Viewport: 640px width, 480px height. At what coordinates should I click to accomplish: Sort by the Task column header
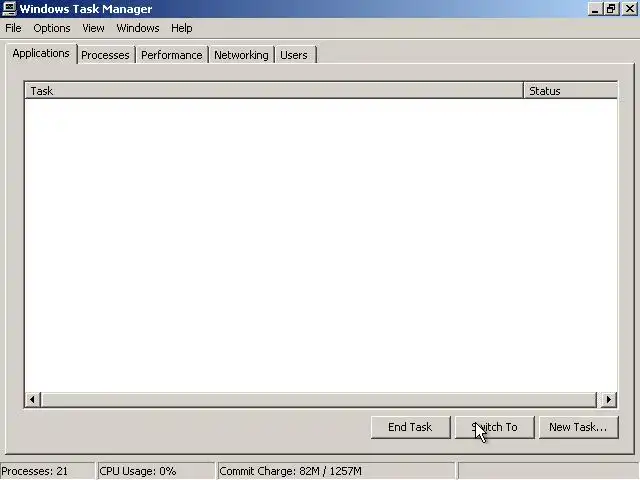click(274, 91)
